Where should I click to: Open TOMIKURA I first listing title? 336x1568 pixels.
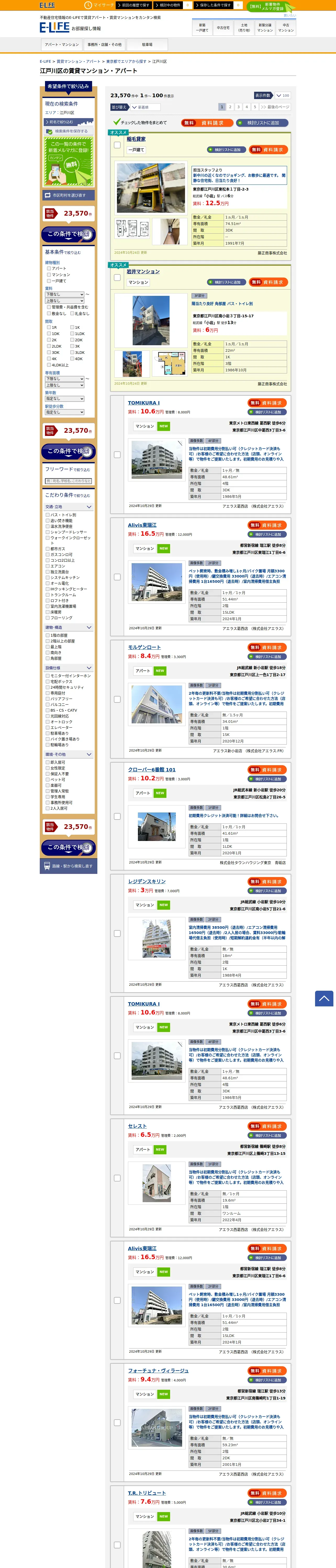tap(144, 403)
